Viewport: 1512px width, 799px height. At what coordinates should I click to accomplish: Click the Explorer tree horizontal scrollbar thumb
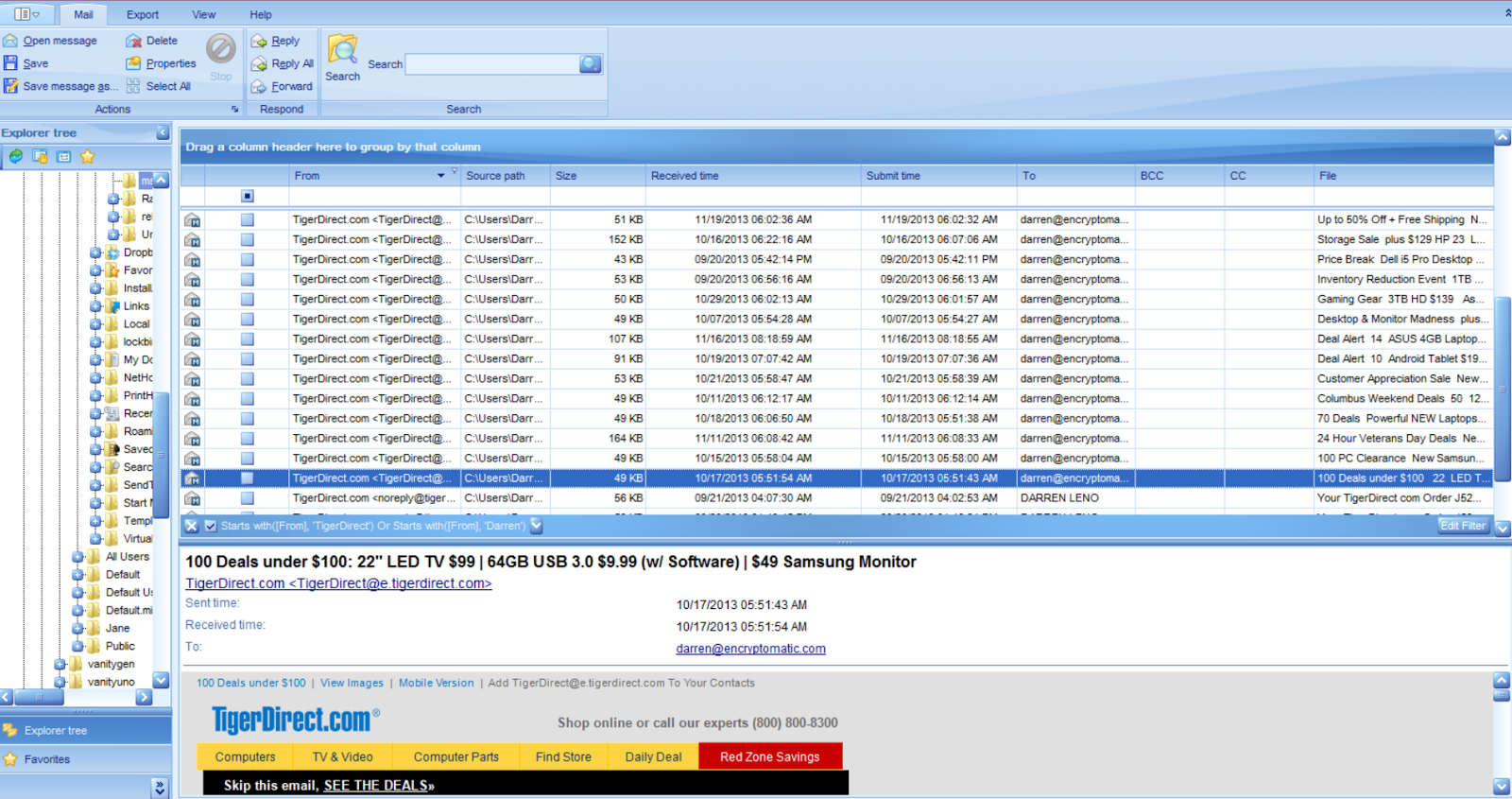tap(38, 697)
